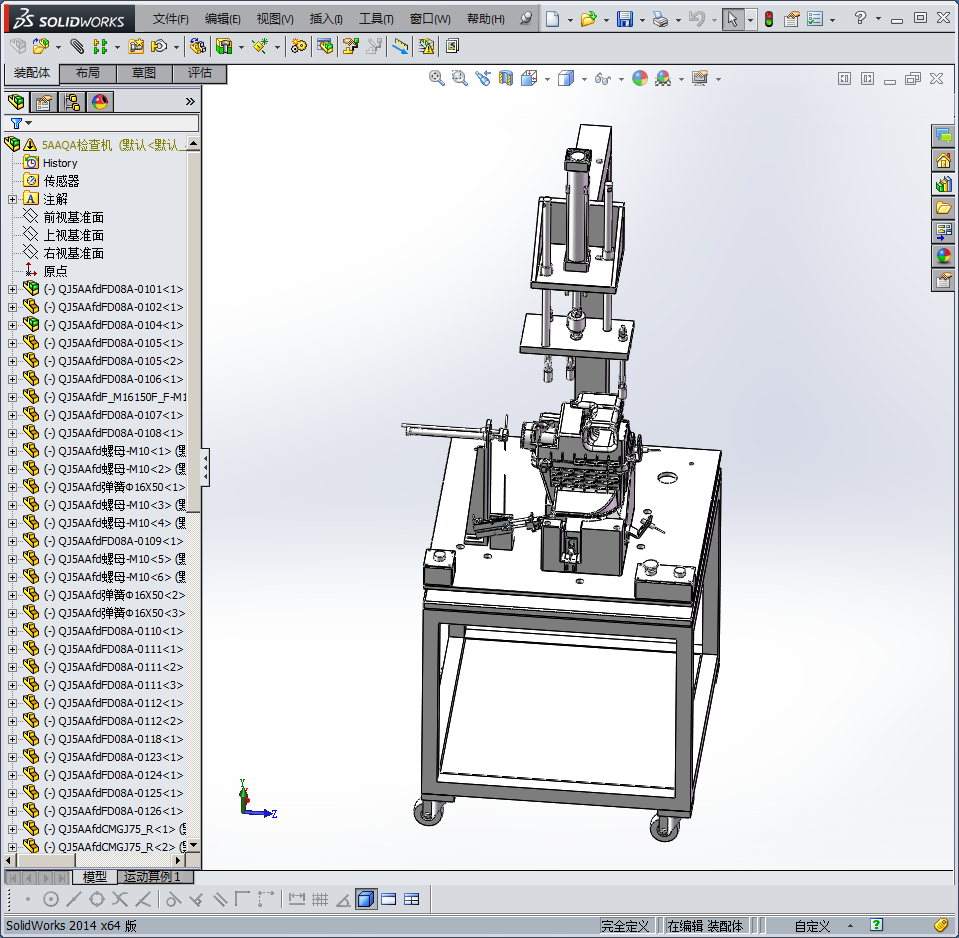This screenshot has width=959, height=938.
Task: Toggle the Select arrow tool
Action: (732, 19)
